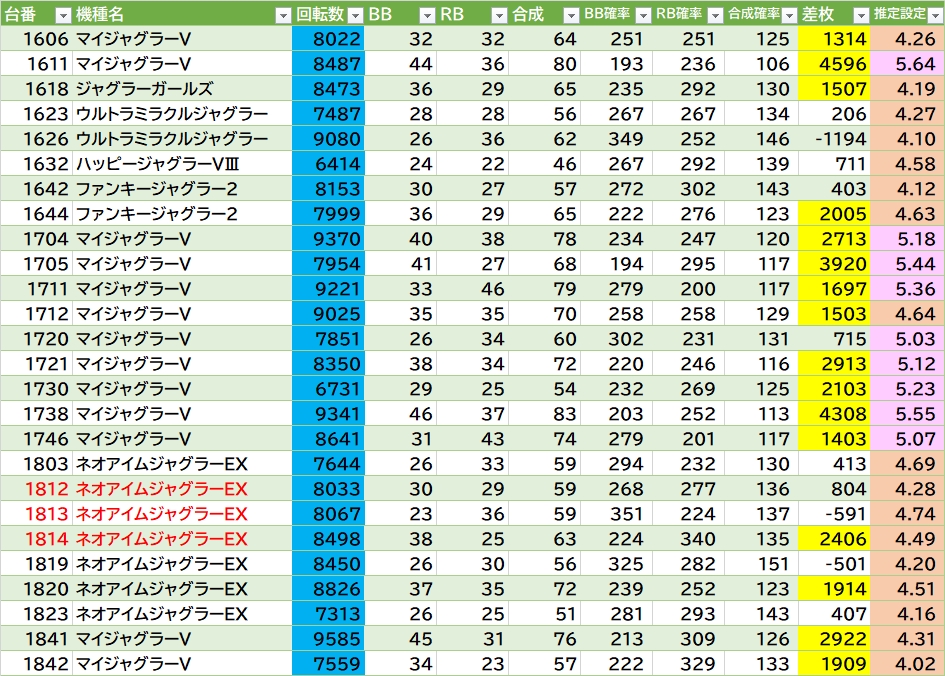Select the ジャグラーガールズ machine name cell
The width and height of the screenshot is (945, 676).
pyautogui.click(x=144, y=89)
